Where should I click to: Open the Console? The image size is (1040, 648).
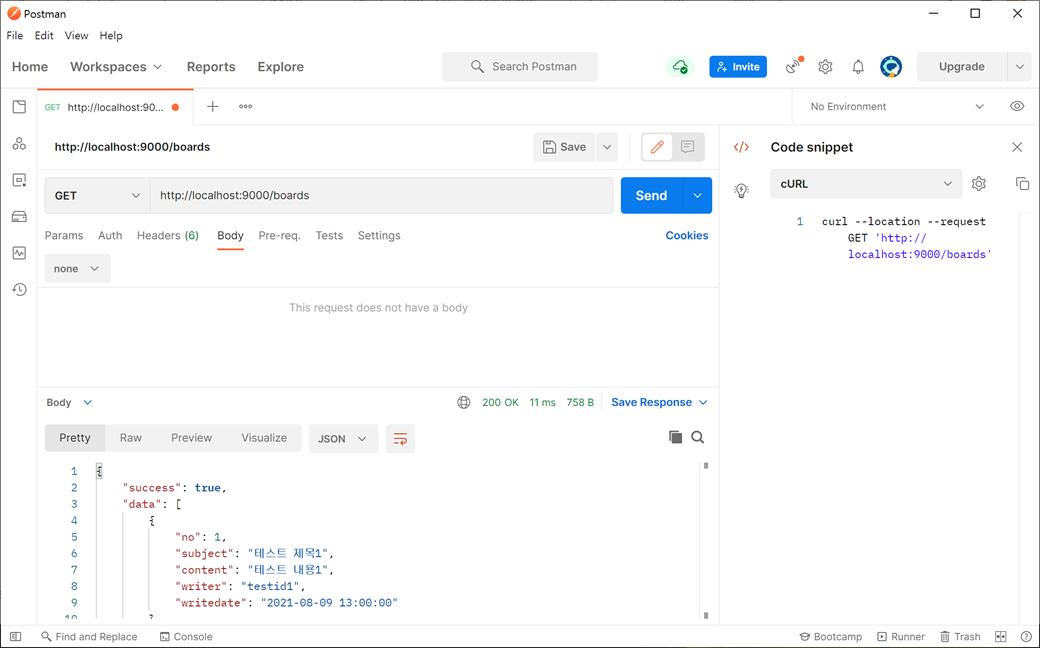186,637
